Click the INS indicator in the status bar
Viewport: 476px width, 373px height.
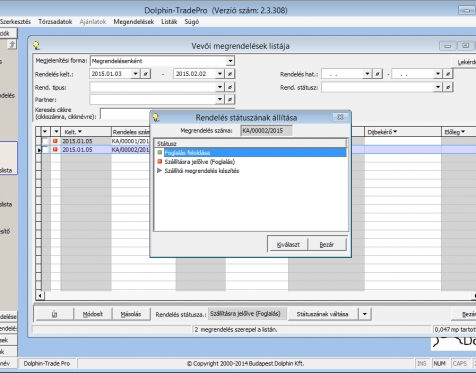421,363
